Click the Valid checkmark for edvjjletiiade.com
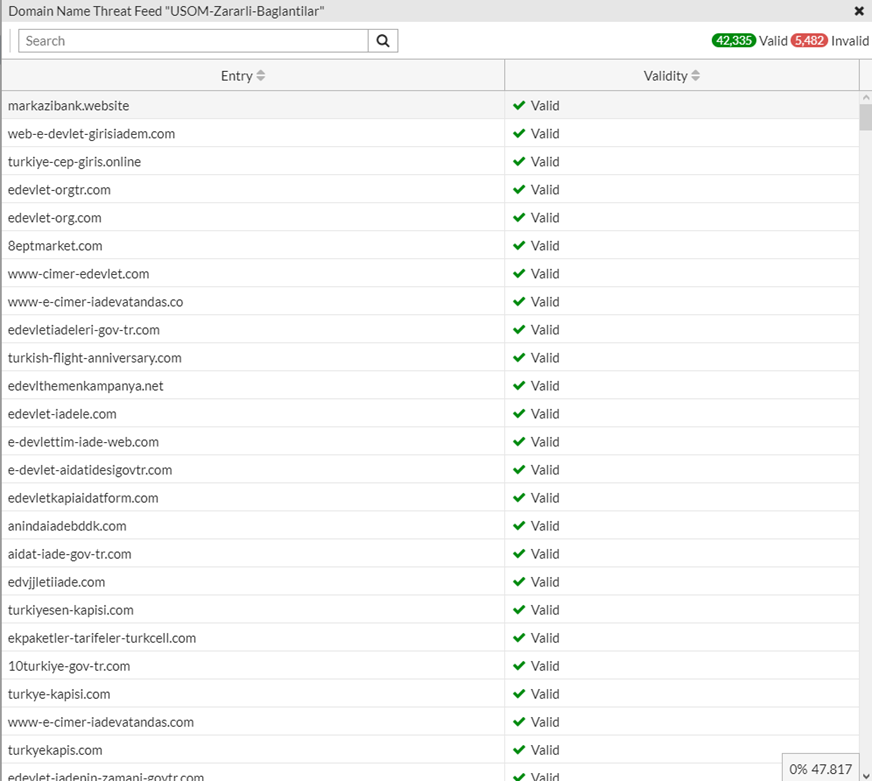This screenshot has height=781, width=872. point(519,582)
